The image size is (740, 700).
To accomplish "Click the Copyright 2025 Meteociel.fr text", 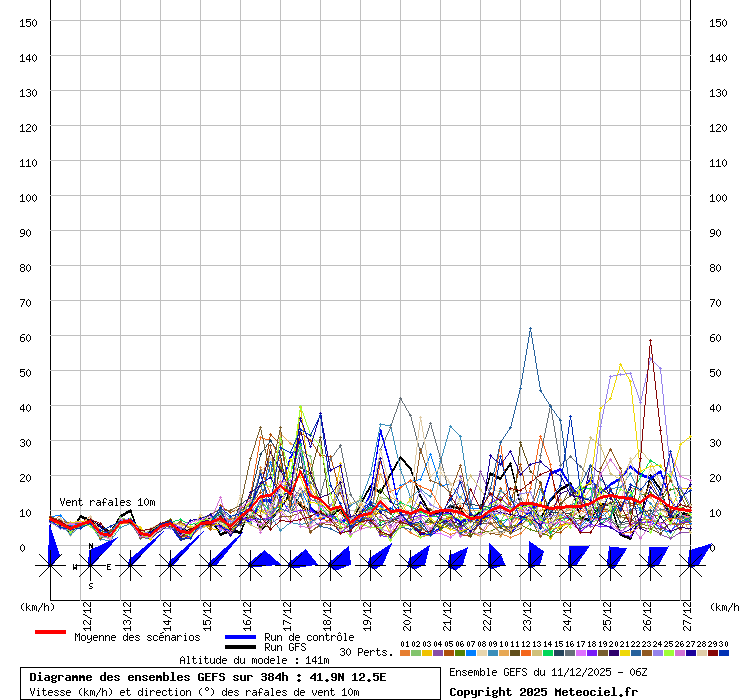I will click(x=543, y=691).
